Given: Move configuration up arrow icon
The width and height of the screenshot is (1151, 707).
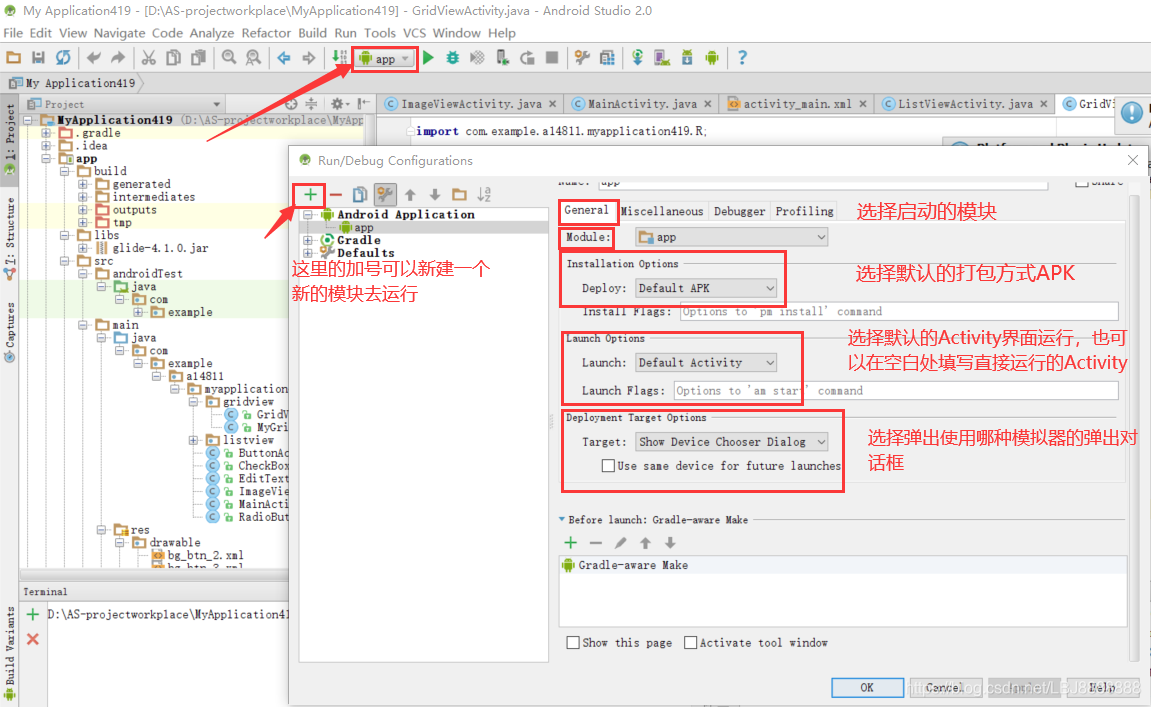Looking at the screenshot, I should pyautogui.click(x=410, y=195).
